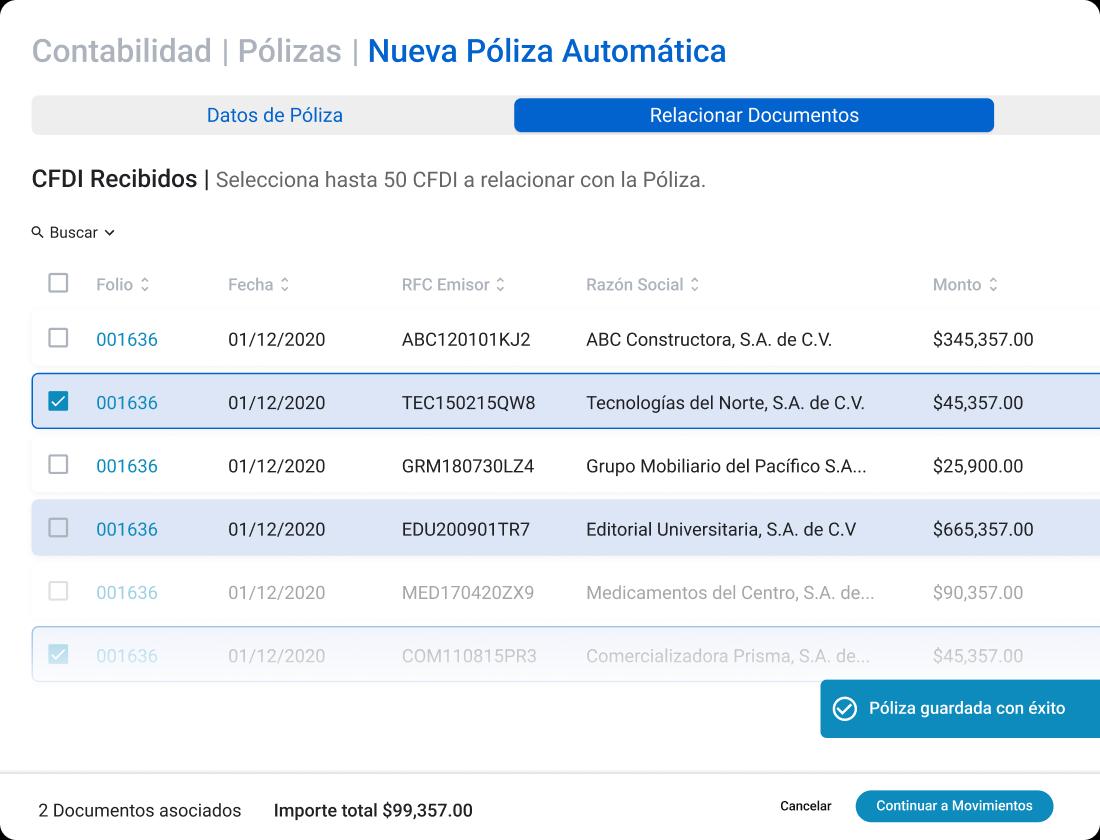Check the Grupo Mobiliario del Pacífico checkbox
Screen dimensions: 1100x840
(58, 465)
